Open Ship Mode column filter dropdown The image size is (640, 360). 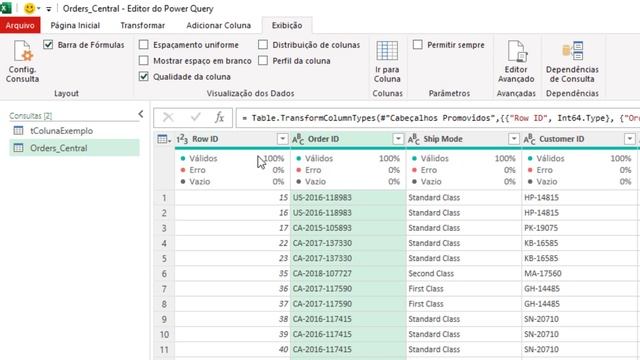click(x=514, y=139)
